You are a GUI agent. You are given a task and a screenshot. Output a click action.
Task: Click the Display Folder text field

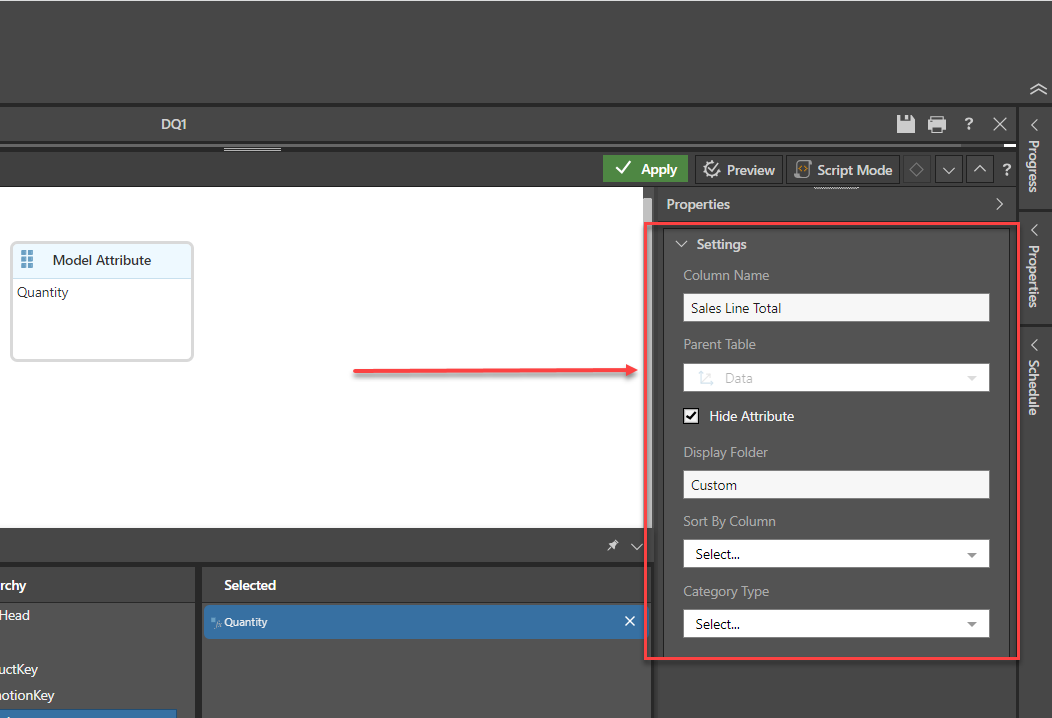[836, 485]
